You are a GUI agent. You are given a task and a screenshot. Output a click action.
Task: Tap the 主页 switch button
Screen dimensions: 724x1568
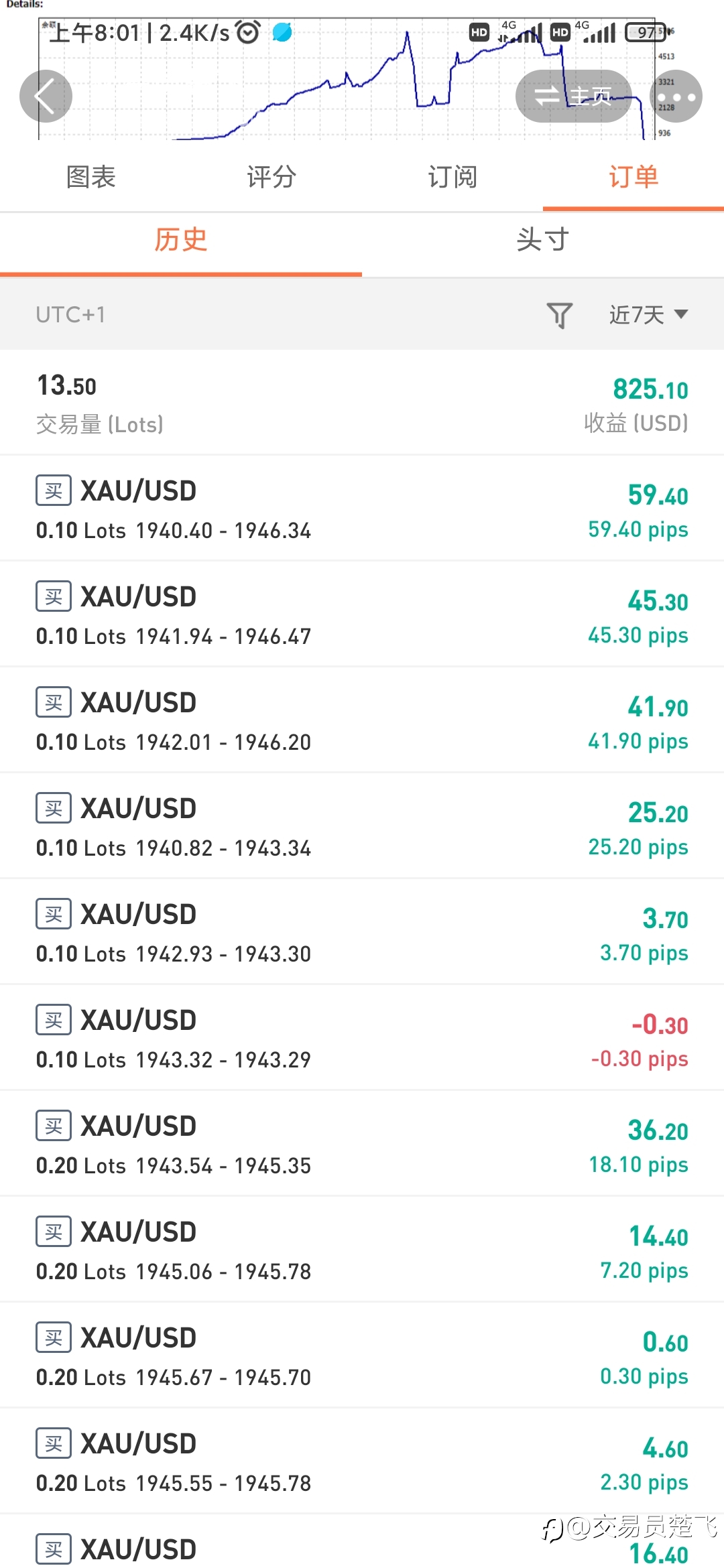click(x=574, y=96)
